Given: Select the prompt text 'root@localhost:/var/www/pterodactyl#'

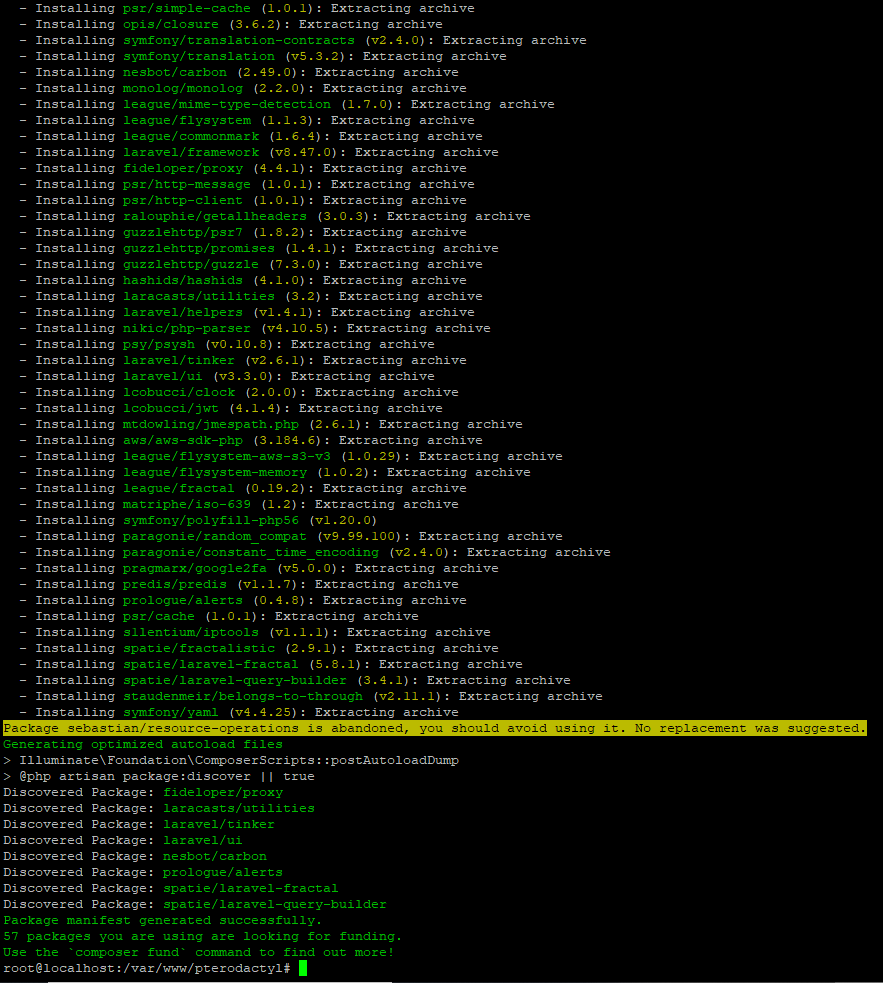Looking at the screenshot, I should pyautogui.click(x=147, y=969).
